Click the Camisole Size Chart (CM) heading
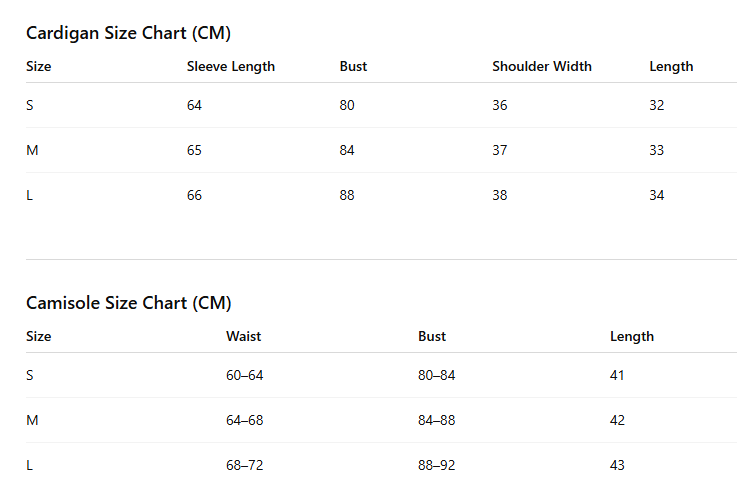The width and height of the screenshot is (737, 494). (129, 303)
